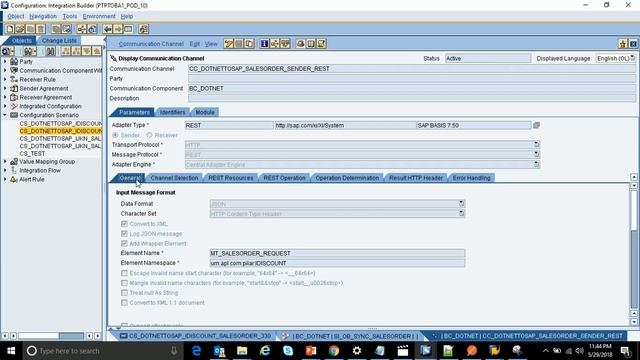Click the Adapter Type value help icon
Screen dimensions: 640x360
point(536,125)
